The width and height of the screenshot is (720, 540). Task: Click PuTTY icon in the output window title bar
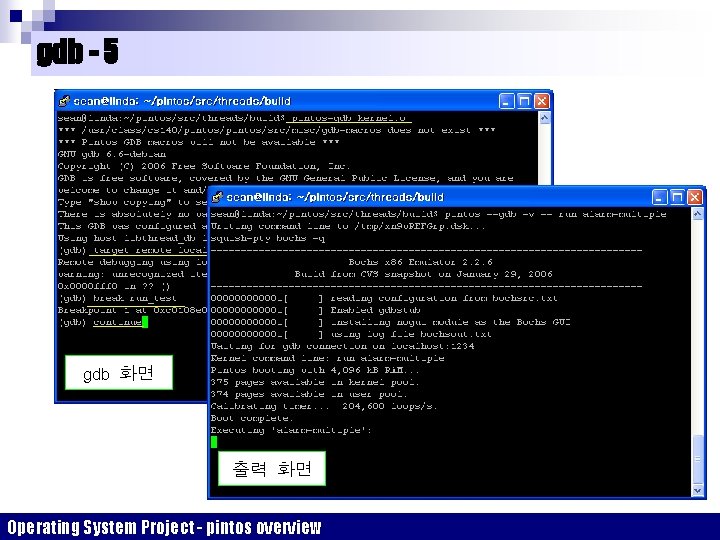pos(218,197)
